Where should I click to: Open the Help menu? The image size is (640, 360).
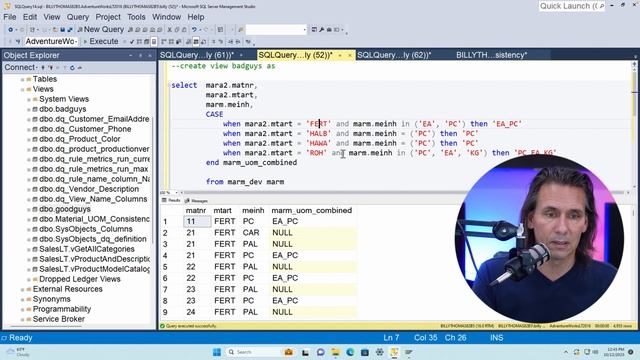(196, 17)
